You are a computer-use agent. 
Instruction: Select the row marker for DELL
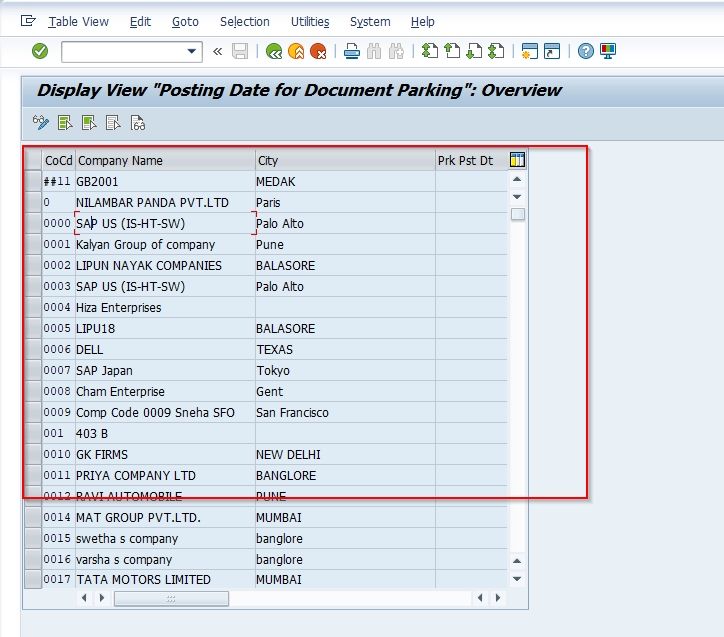33,349
